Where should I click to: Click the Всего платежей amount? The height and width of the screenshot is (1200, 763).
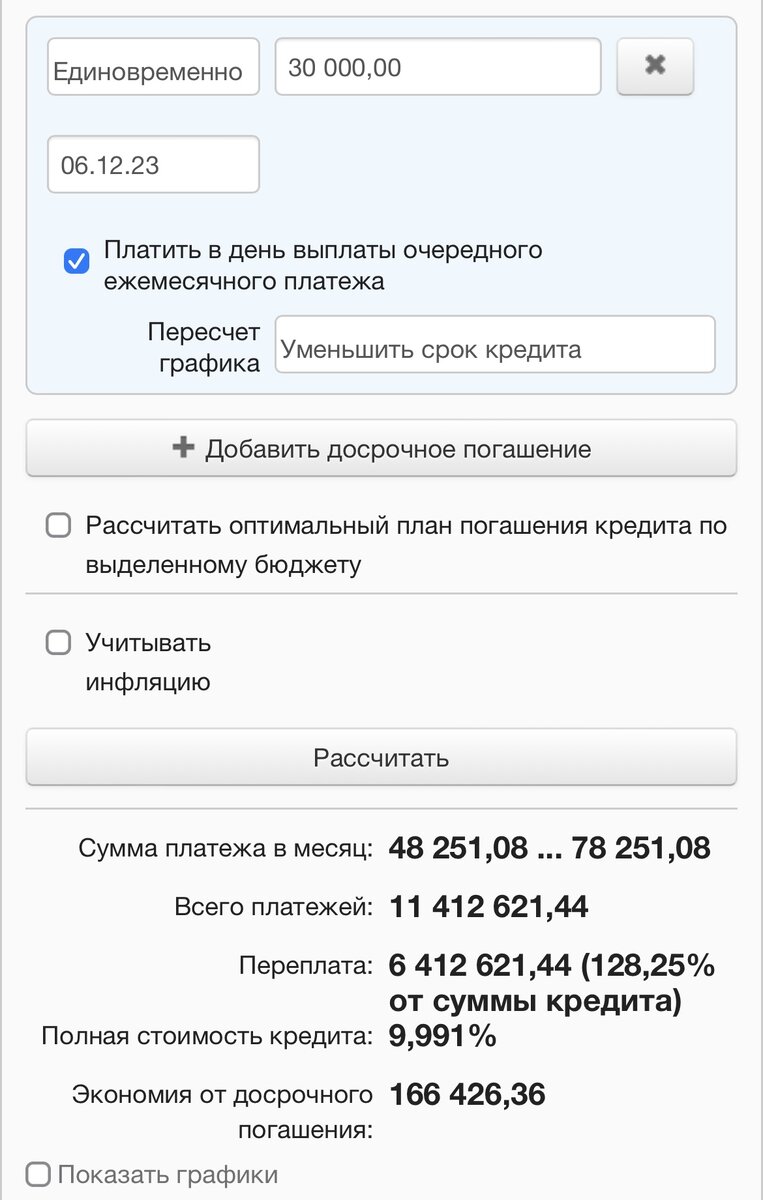(488, 906)
